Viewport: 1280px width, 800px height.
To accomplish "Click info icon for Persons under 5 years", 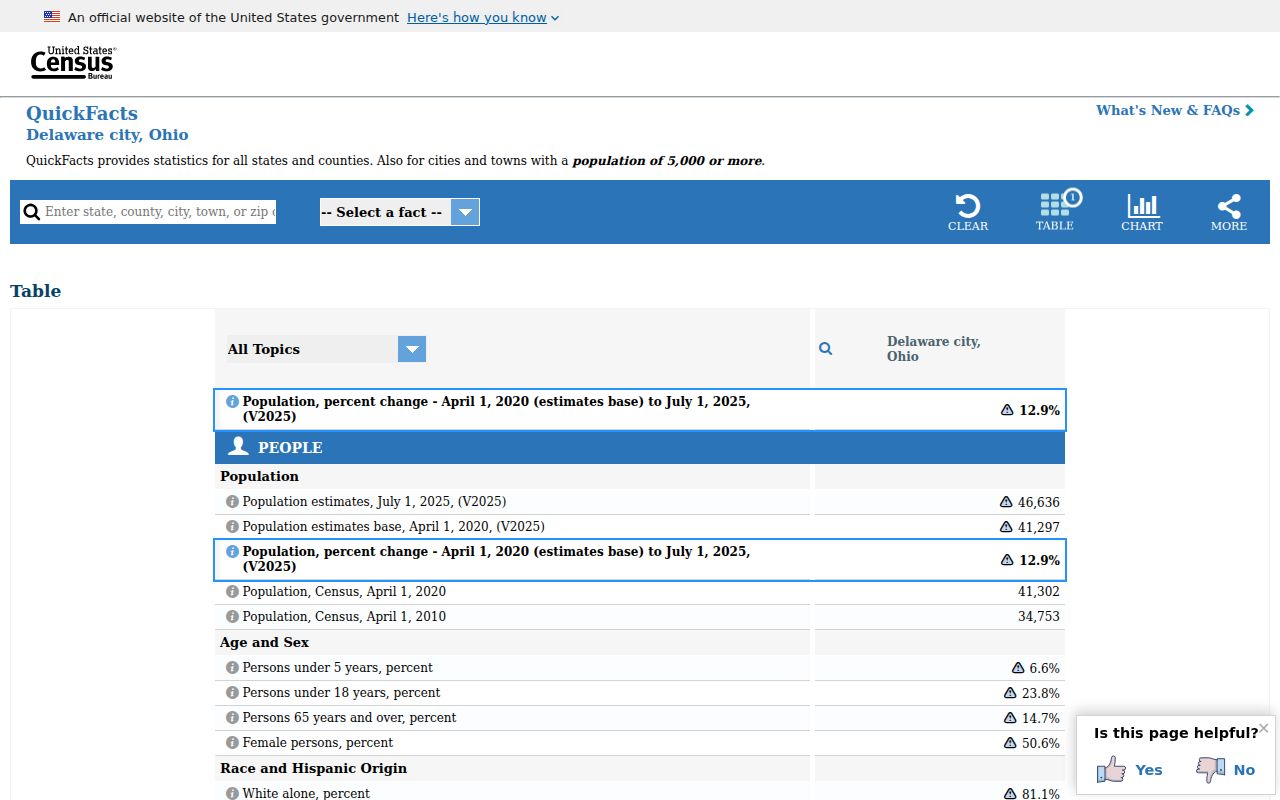I will 232,667.
